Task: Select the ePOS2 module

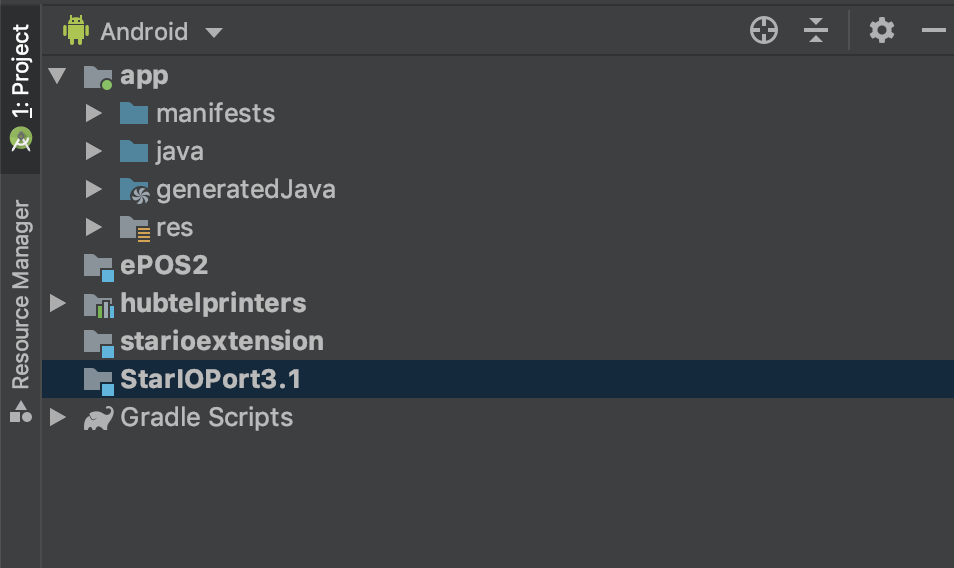Action: pos(163,266)
